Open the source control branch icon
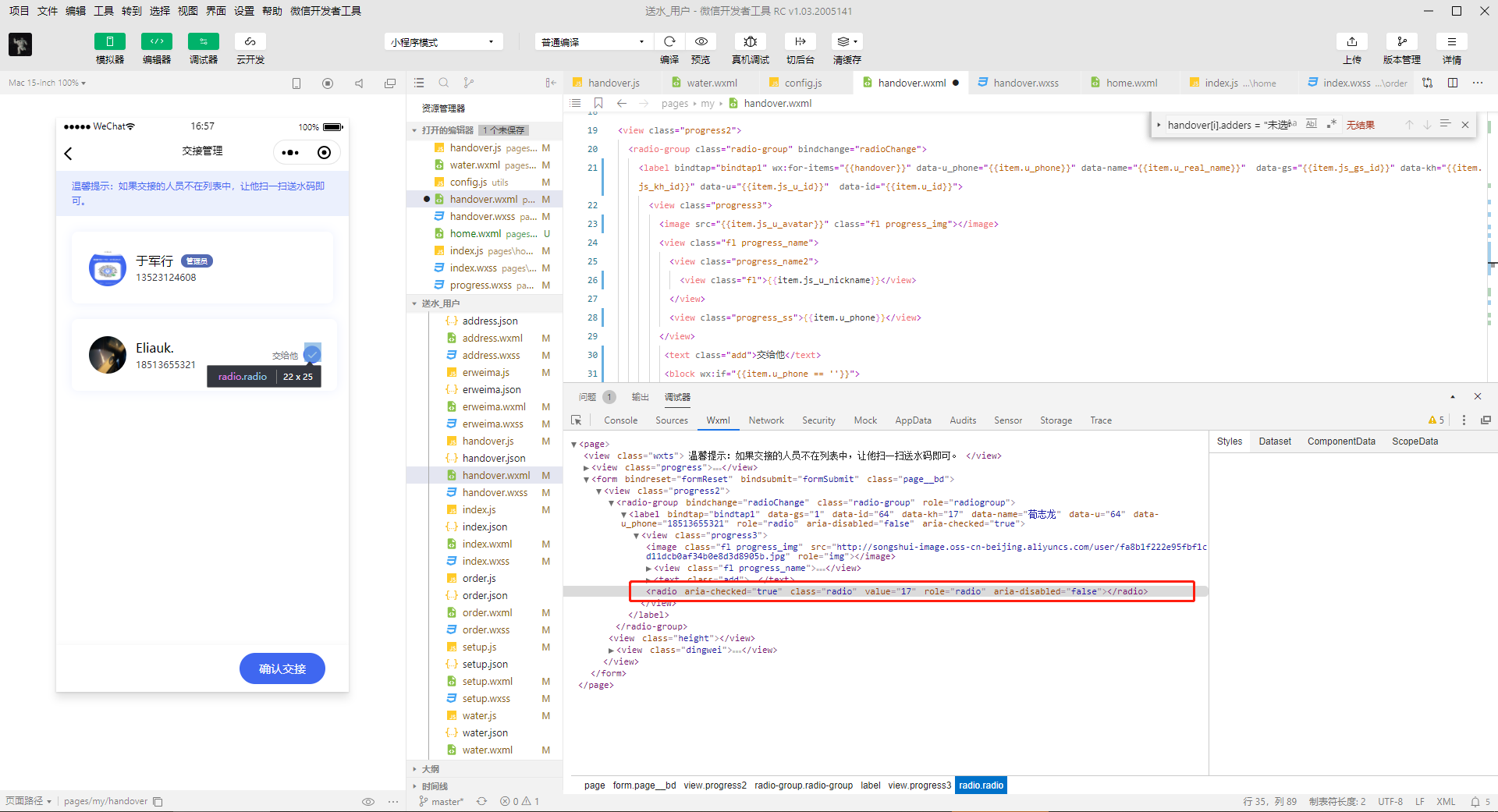The width and height of the screenshot is (1498, 812). point(468,83)
